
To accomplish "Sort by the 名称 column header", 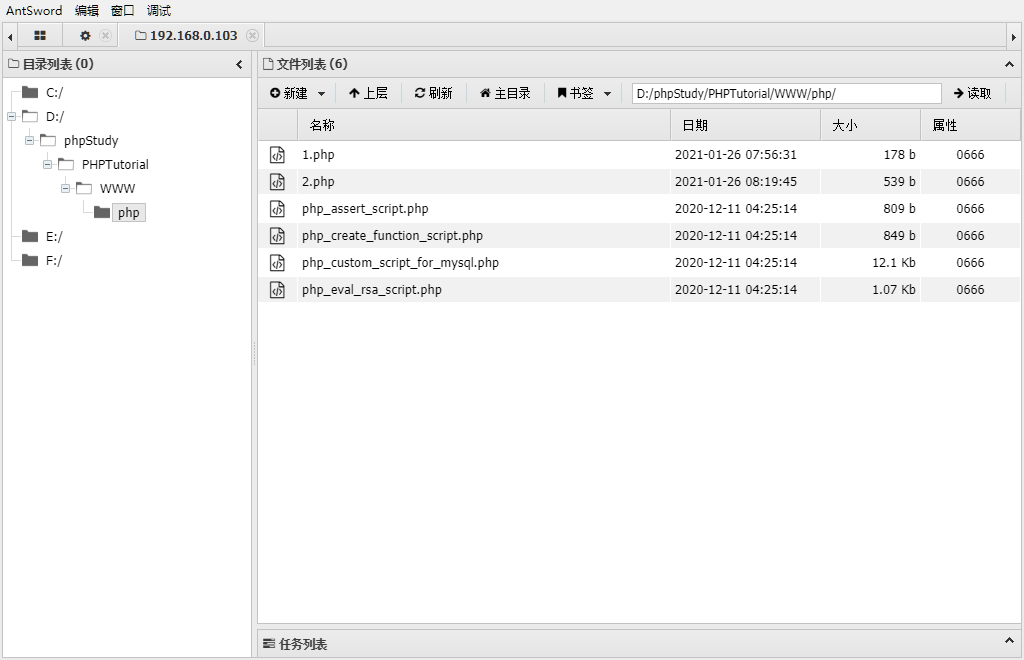I will (x=484, y=125).
